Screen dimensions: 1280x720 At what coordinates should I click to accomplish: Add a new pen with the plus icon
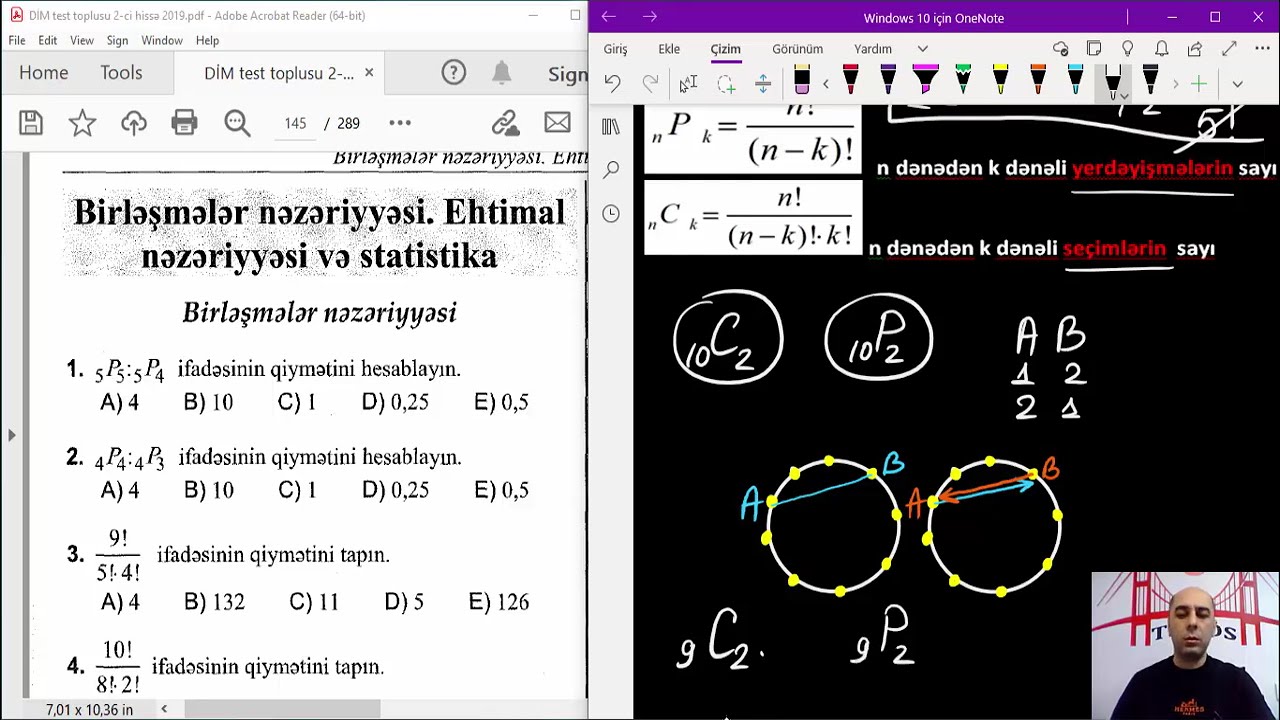(x=1199, y=84)
